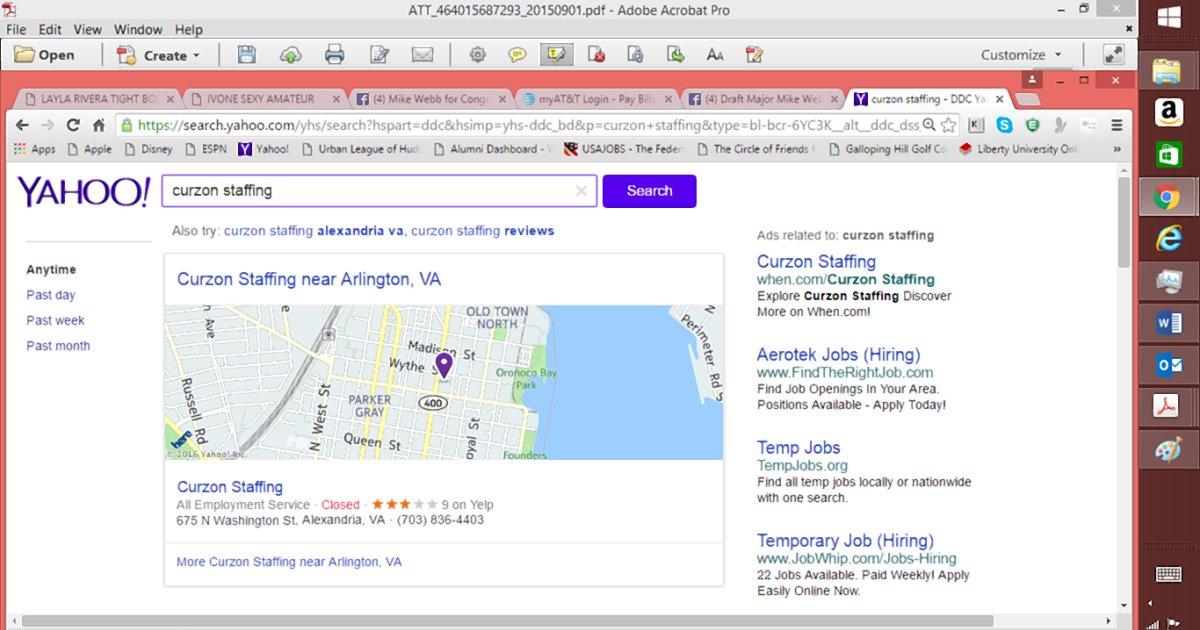Image resolution: width=1200 pixels, height=630 pixels.
Task: Toggle Acrobat read mode expand icon
Action: coord(1113,55)
